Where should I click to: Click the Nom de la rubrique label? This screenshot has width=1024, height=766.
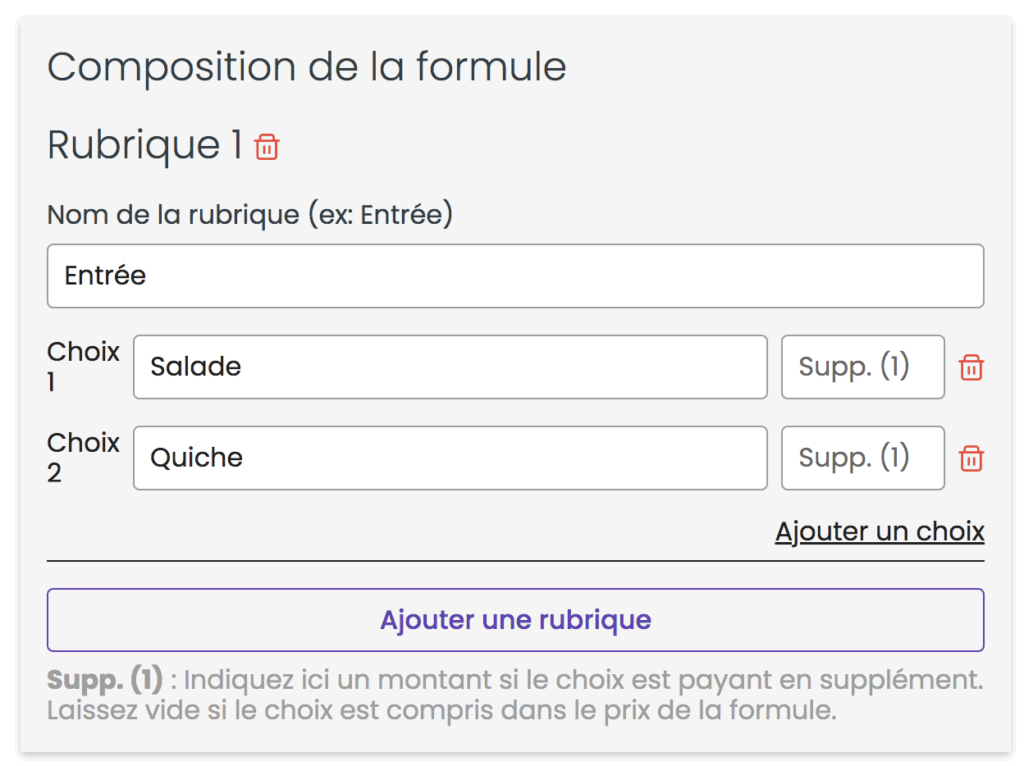249,215
